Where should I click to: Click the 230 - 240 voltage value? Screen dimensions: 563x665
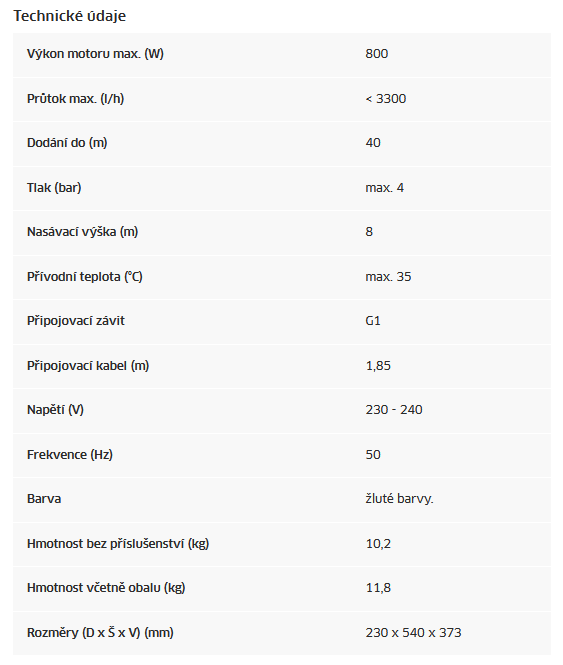click(394, 410)
